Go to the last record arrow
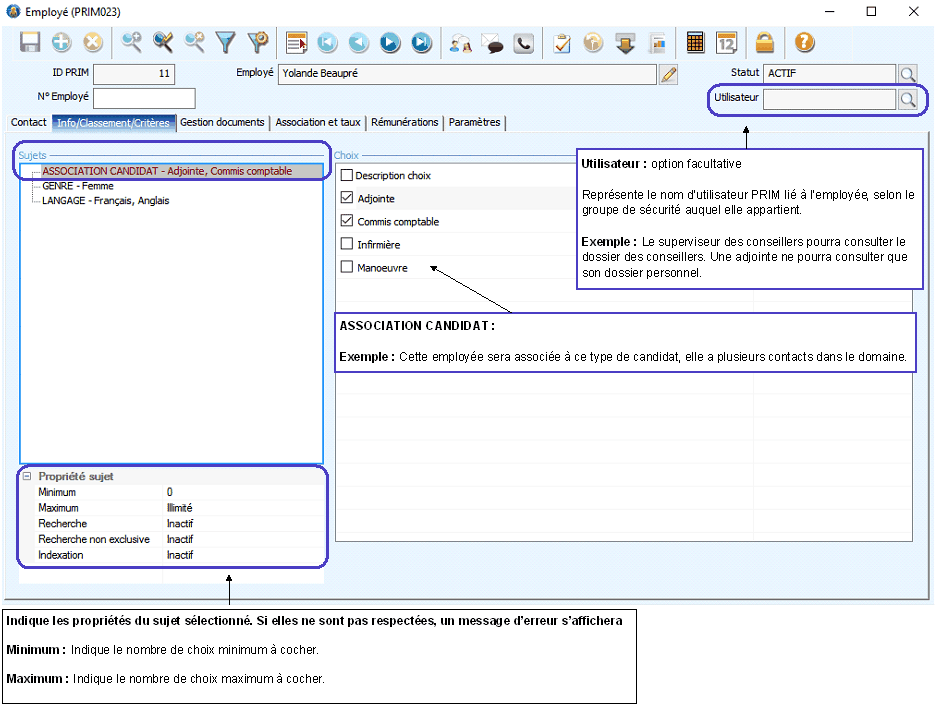Image resolution: width=937 pixels, height=706 pixels. point(421,43)
